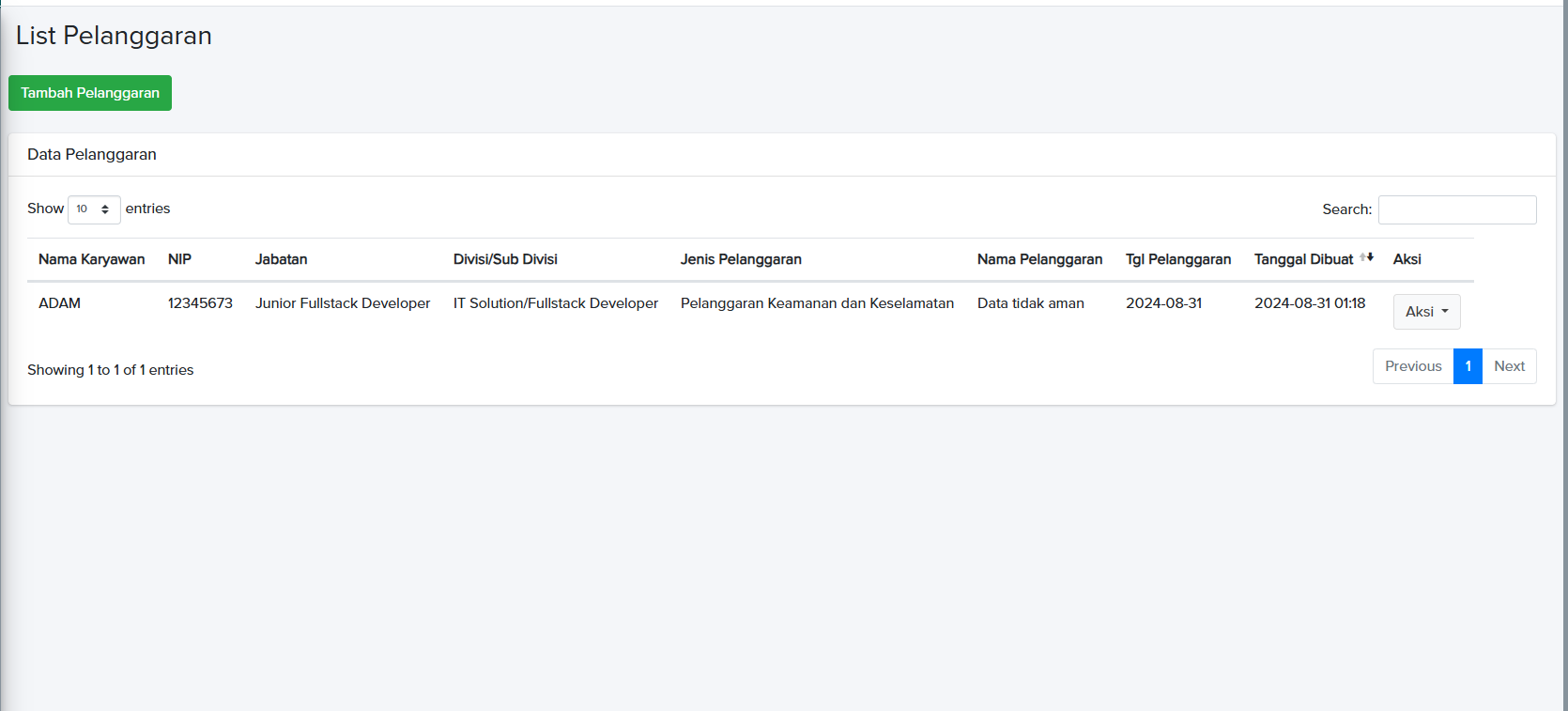Sort by Jabatan column header
The width and height of the screenshot is (1568, 711).
[281, 259]
